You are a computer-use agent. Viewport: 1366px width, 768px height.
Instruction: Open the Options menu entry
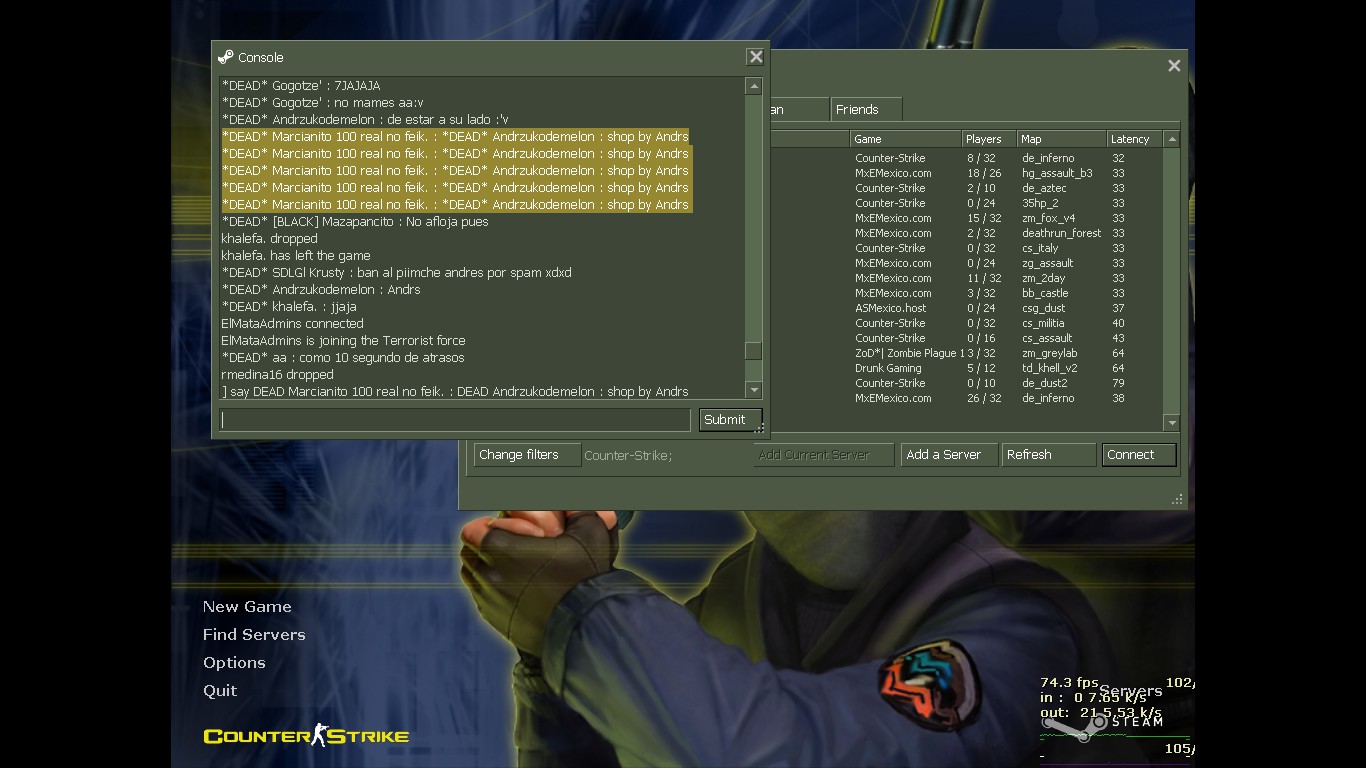[x=234, y=663]
